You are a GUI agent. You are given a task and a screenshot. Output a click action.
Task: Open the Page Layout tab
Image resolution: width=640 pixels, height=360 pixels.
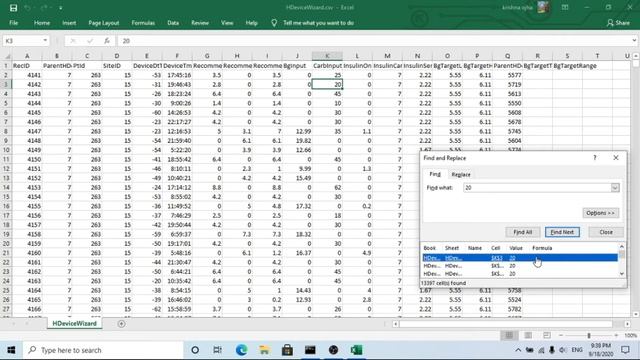point(104,23)
